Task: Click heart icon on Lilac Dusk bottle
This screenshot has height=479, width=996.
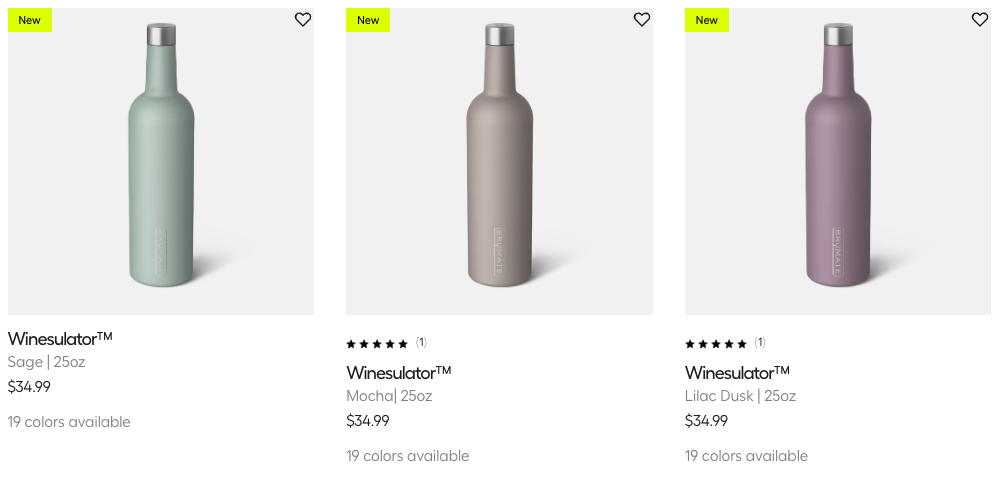Action: (980, 19)
